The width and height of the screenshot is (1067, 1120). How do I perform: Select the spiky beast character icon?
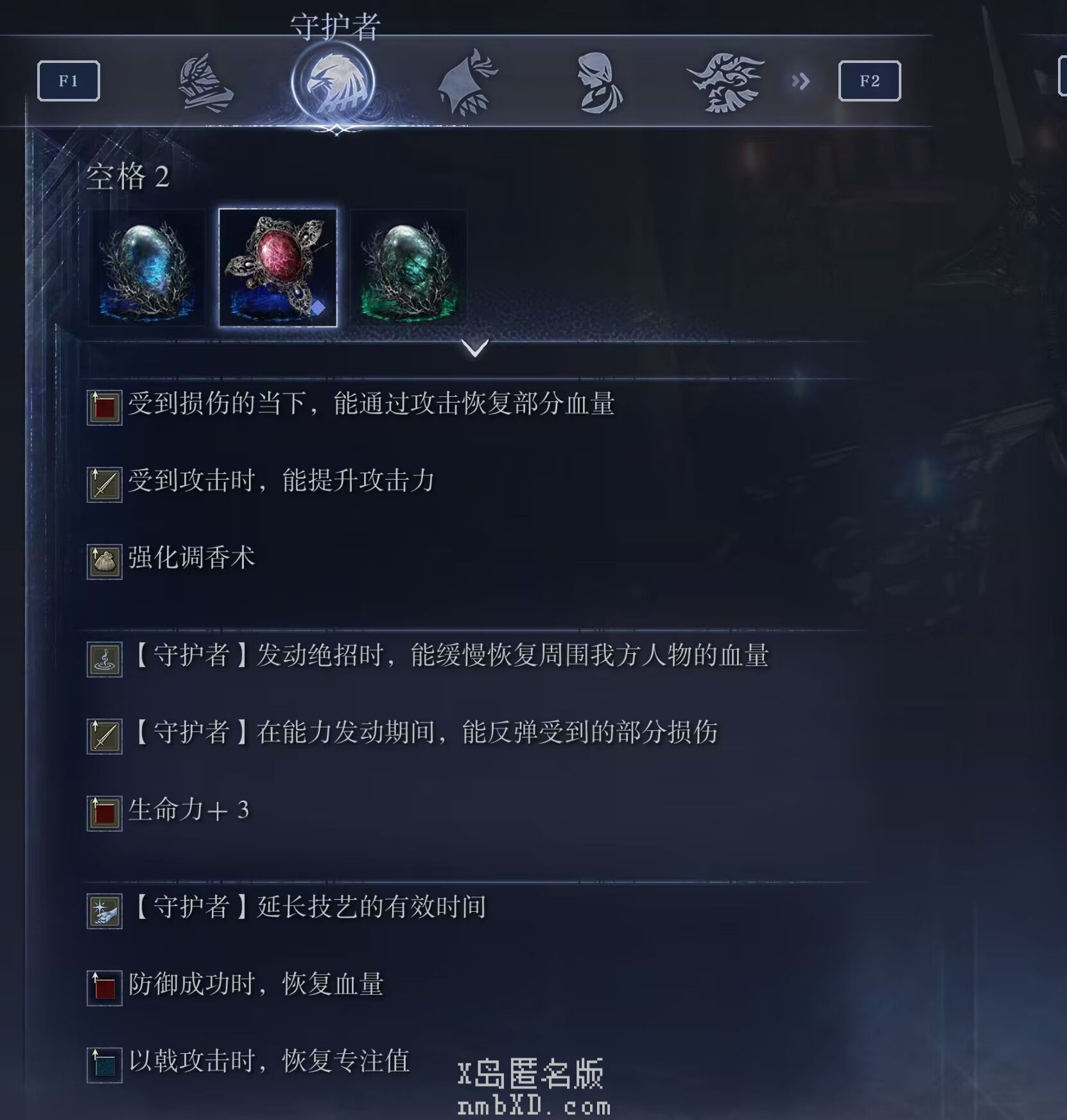tap(725, 82)
